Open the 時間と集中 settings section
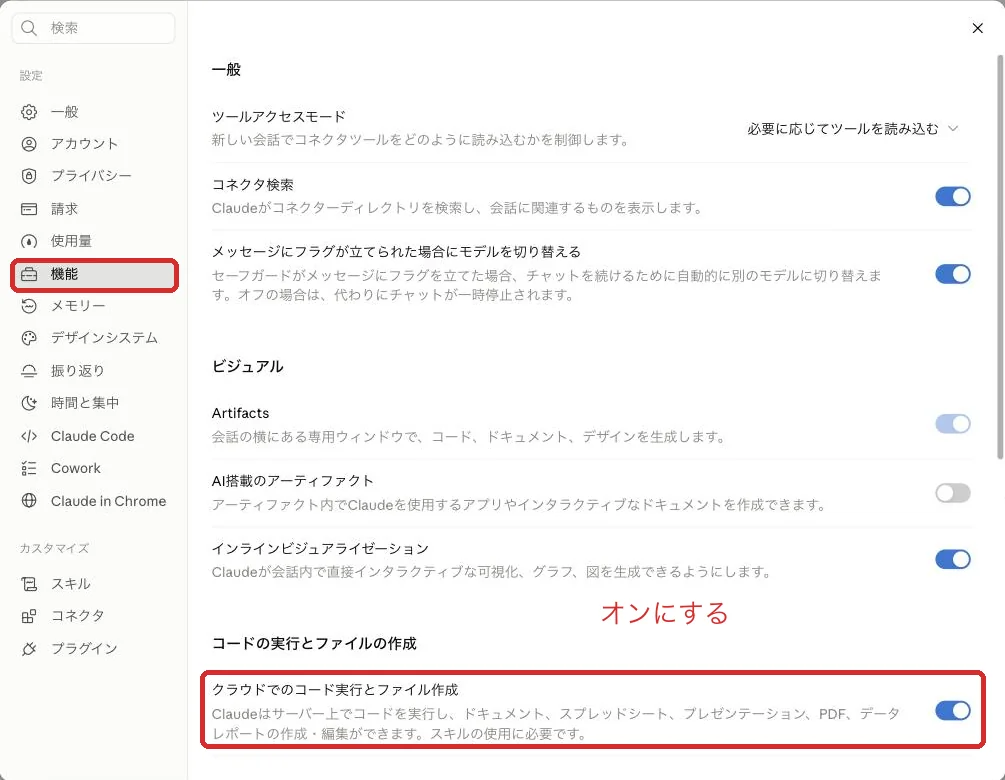Screen dimensions: 1005x780 (x=94, y=403)
